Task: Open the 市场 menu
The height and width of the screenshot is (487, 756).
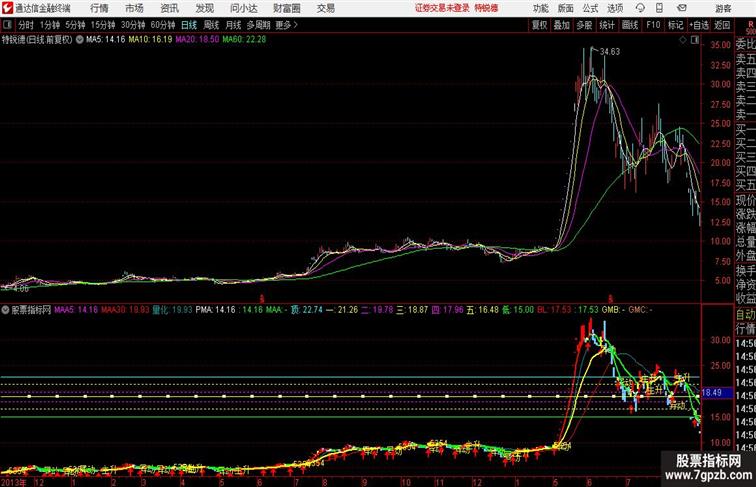Action: pyautogui.click(x=134, y=8)
